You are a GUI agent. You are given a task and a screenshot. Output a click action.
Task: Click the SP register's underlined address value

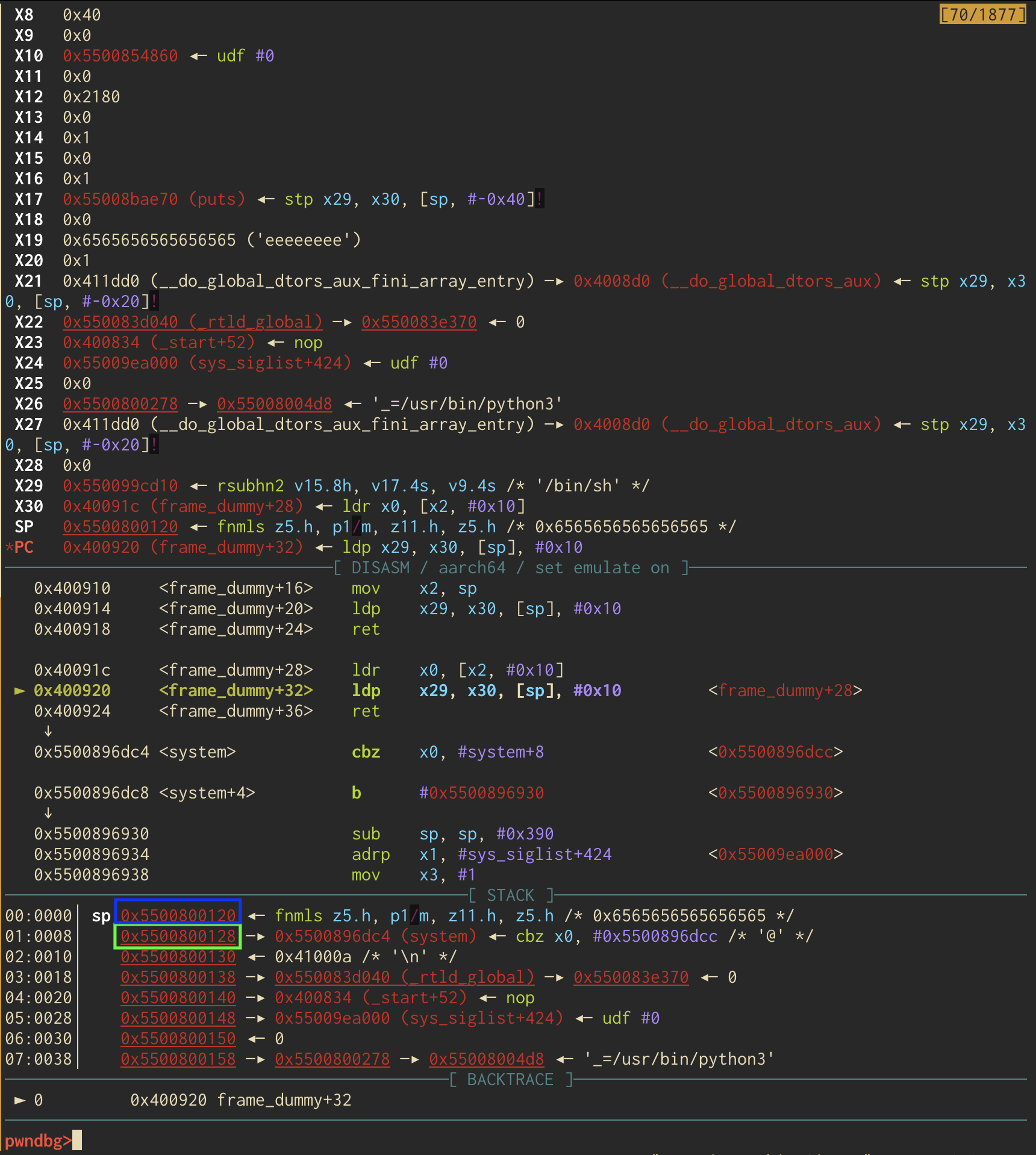point(120,527)
